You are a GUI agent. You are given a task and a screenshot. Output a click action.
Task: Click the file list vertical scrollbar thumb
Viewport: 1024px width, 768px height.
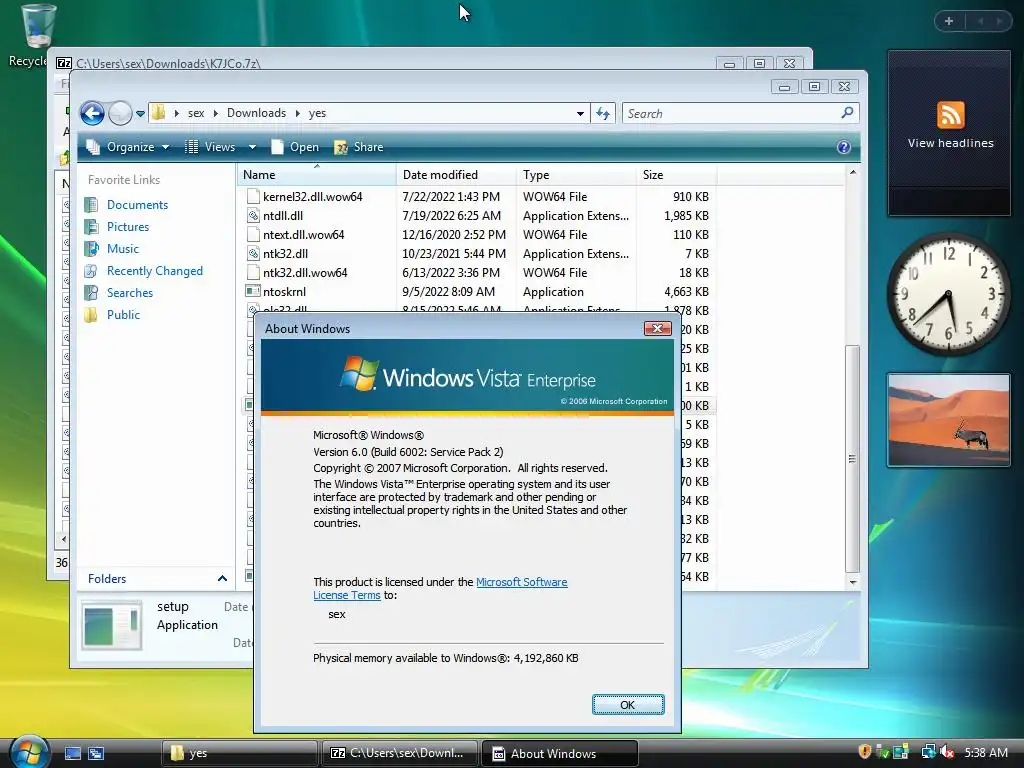853,458
